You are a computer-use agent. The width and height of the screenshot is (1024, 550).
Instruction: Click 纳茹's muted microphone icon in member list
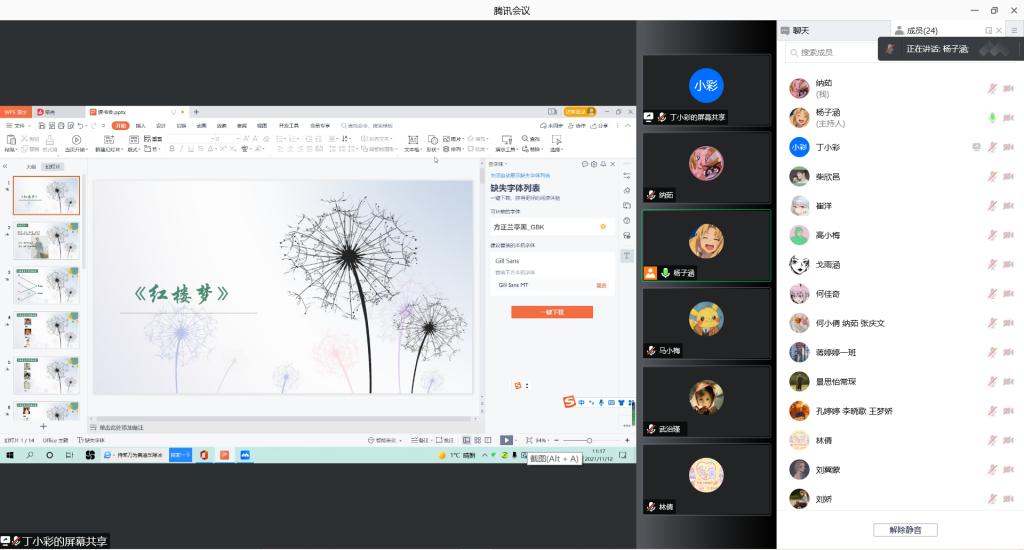click(992, 89)
